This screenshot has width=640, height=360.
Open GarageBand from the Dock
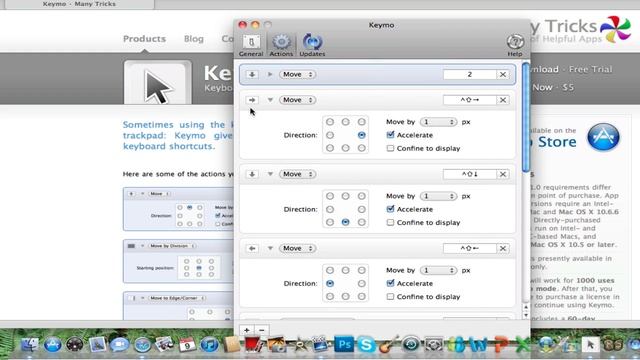388,345
